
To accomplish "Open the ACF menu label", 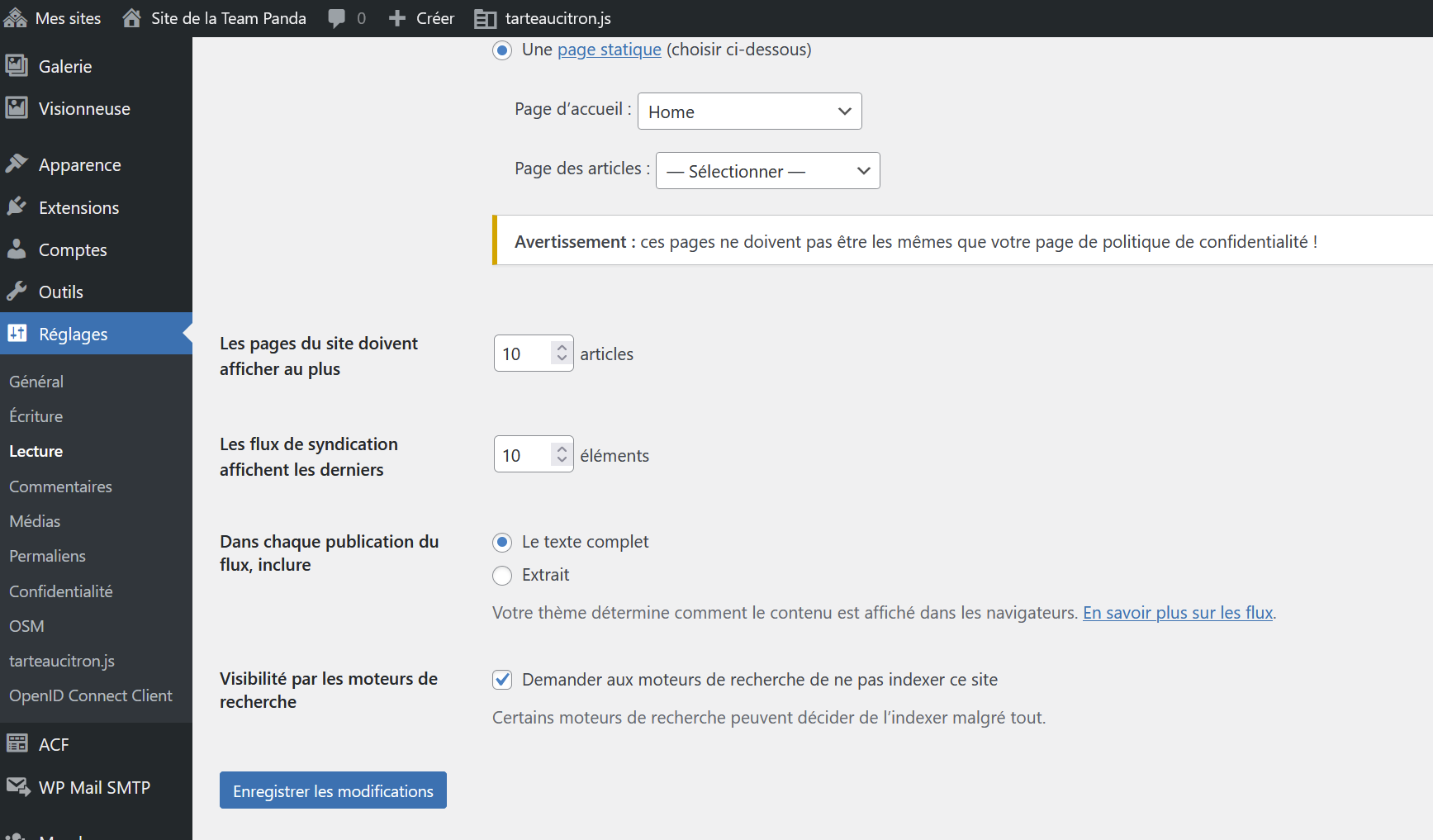I will click(54, 744).
